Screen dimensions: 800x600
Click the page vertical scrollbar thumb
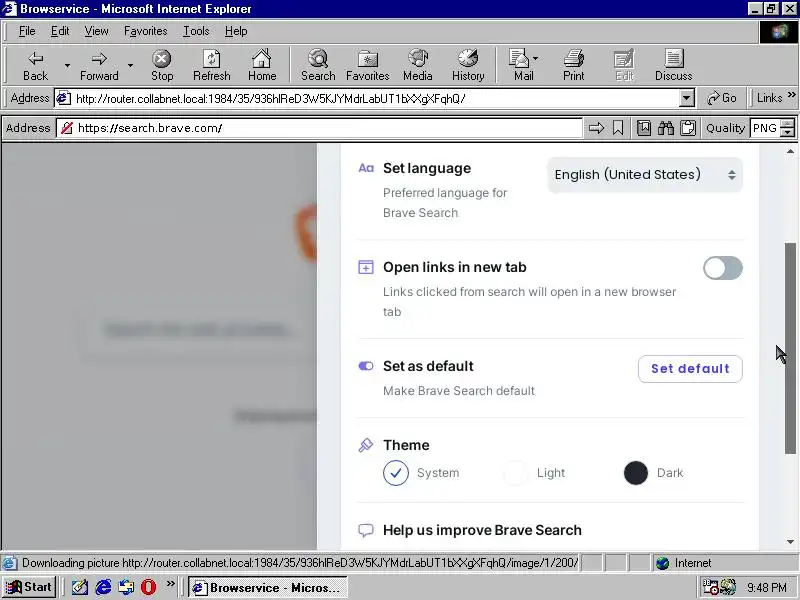pos(790,348)
